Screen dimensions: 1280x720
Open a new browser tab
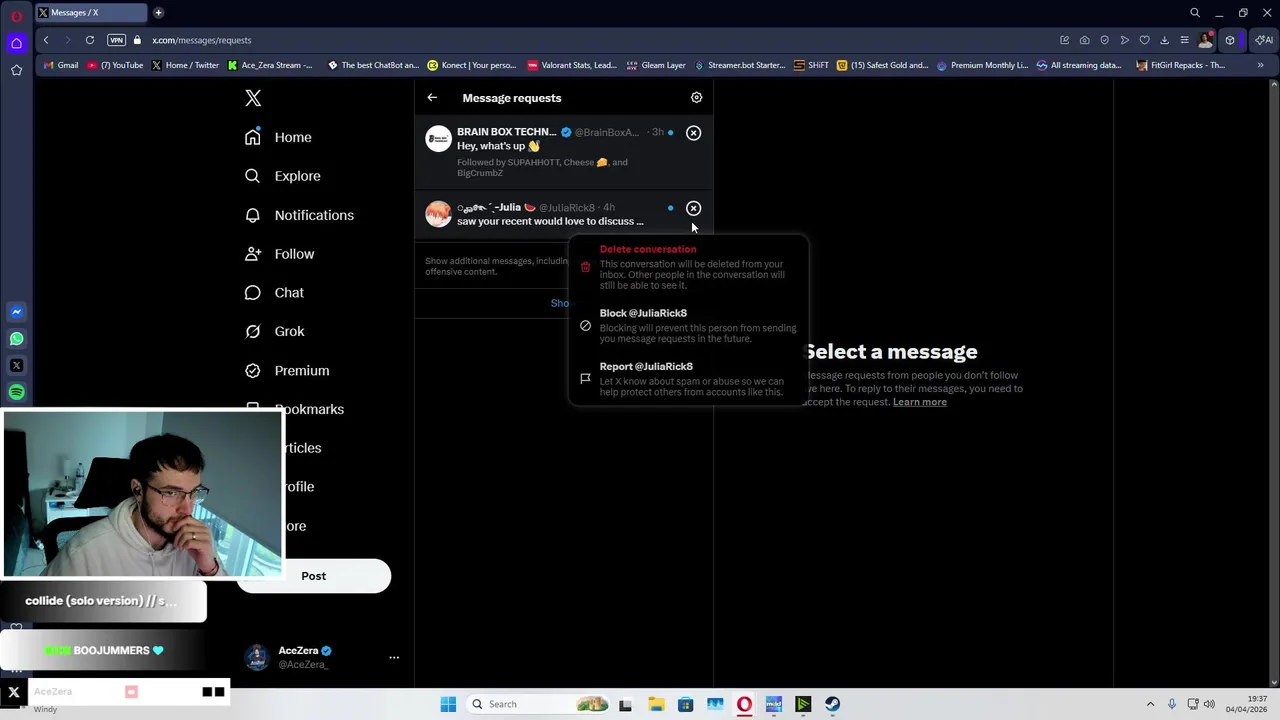(158, 13)
